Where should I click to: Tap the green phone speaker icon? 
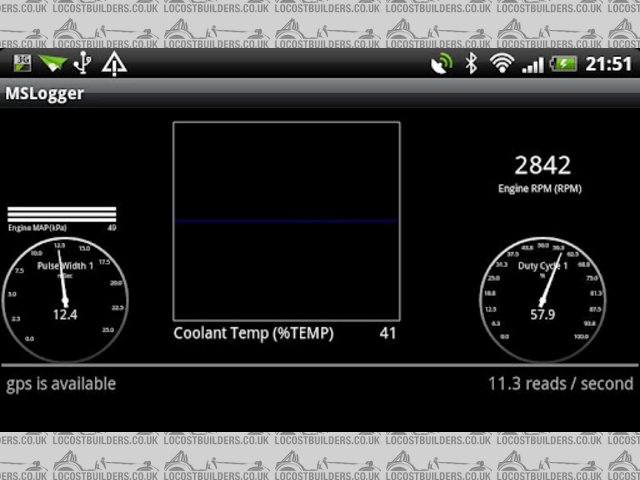click(x=441, y=64)
